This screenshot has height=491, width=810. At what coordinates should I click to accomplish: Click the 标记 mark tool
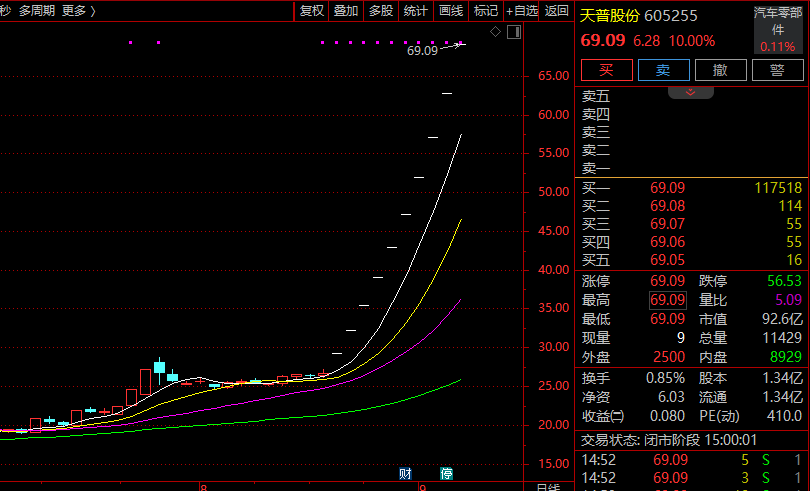click(485, 11)
